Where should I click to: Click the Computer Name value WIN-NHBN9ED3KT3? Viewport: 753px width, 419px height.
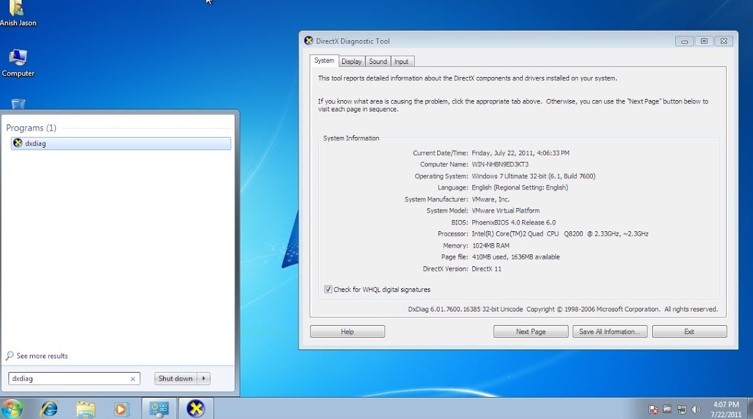pyautogui.click(x=500, y=164)
